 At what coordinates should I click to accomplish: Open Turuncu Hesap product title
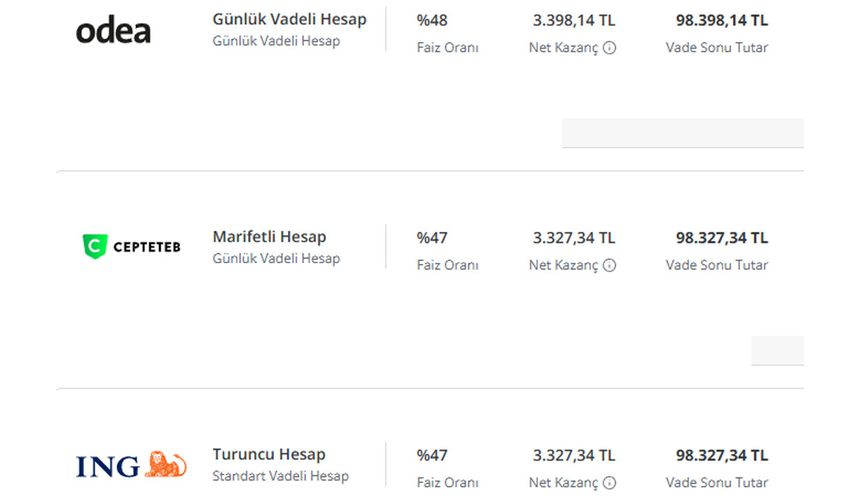269,455
